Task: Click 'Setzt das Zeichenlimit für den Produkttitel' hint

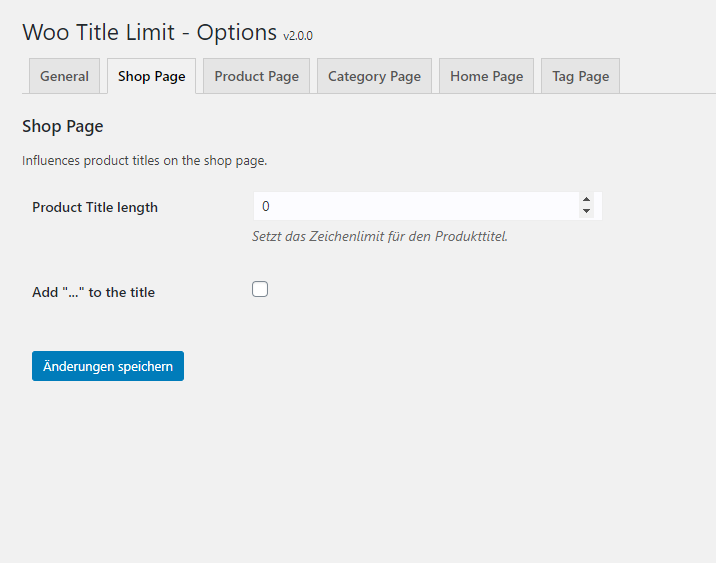Action: point(380,237)
